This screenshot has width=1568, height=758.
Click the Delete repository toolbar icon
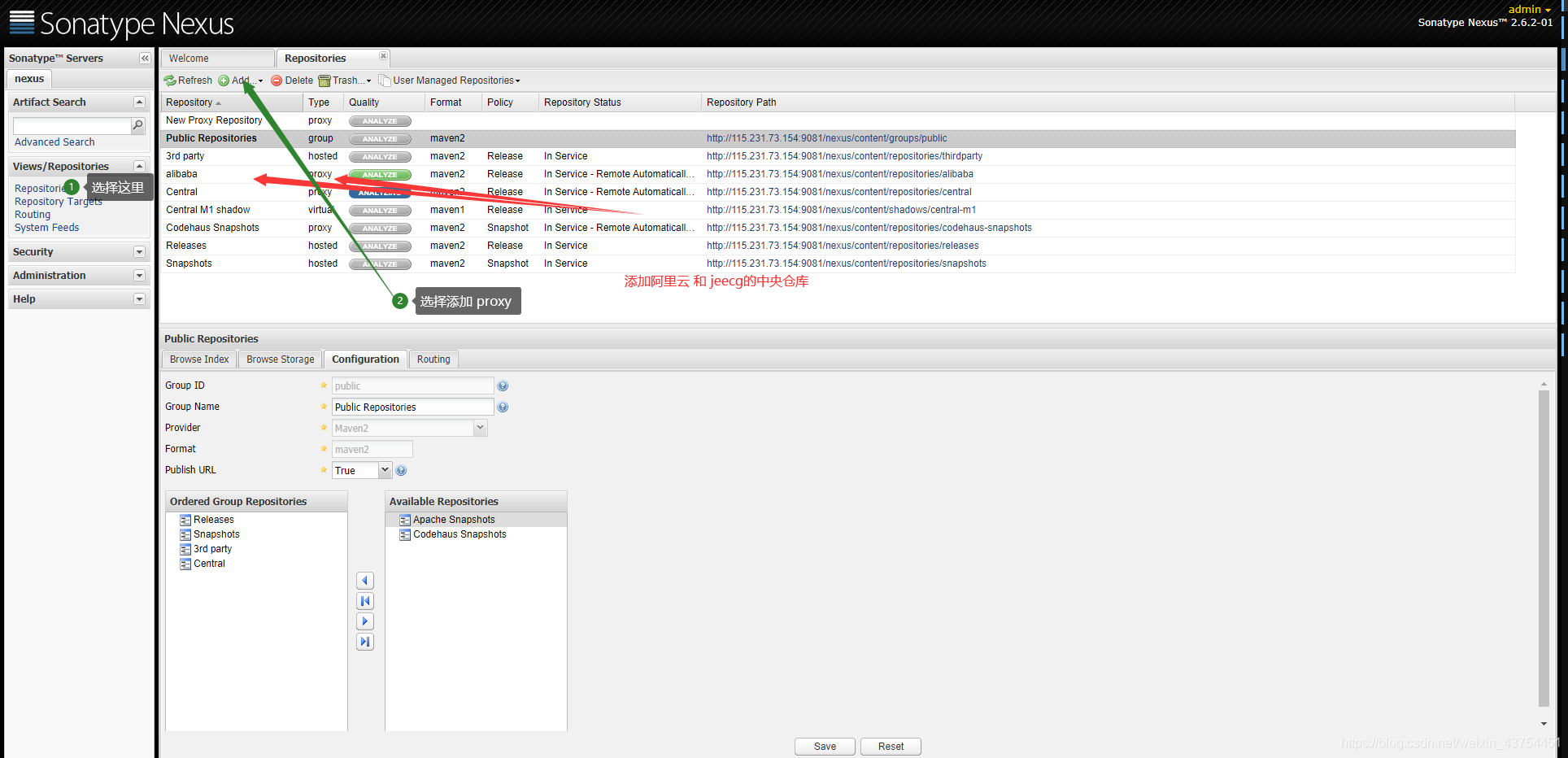pyautogui.click(x=277, y=81)
